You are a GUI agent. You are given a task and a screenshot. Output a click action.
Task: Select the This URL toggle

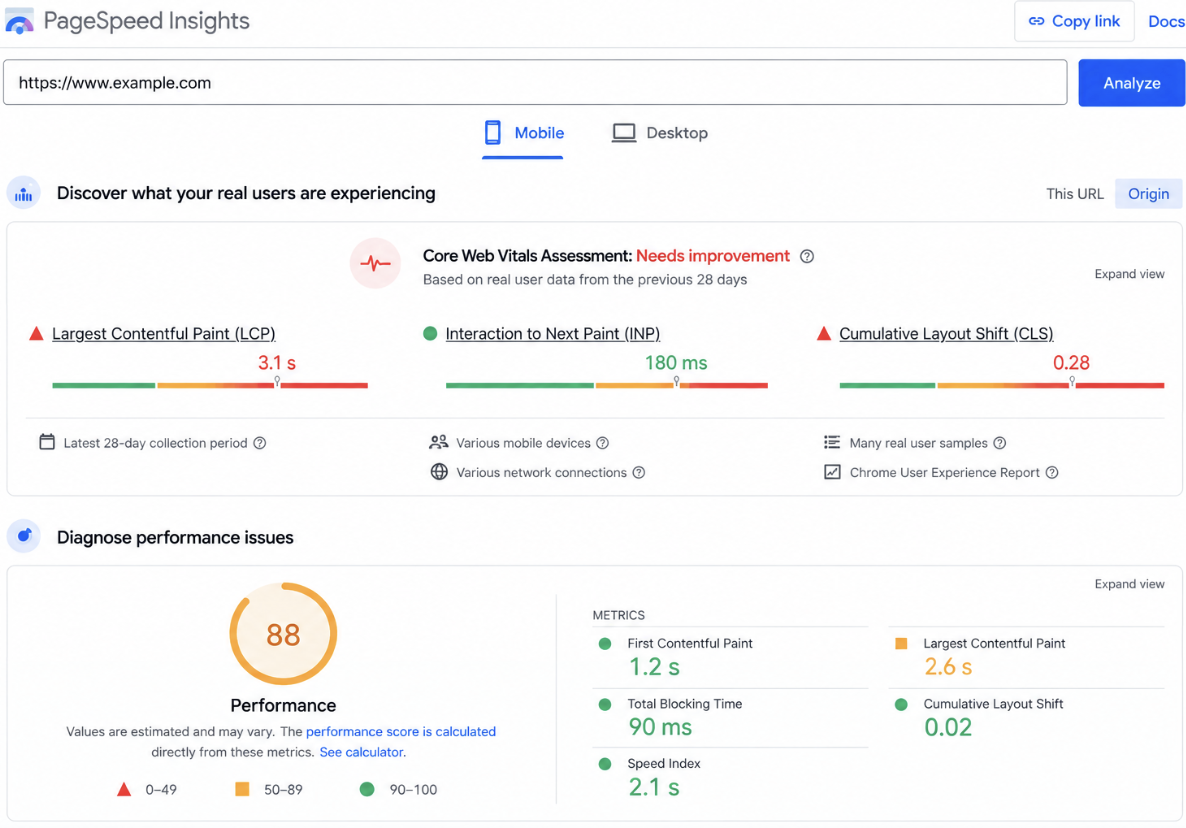click(x=1074, y=194)
